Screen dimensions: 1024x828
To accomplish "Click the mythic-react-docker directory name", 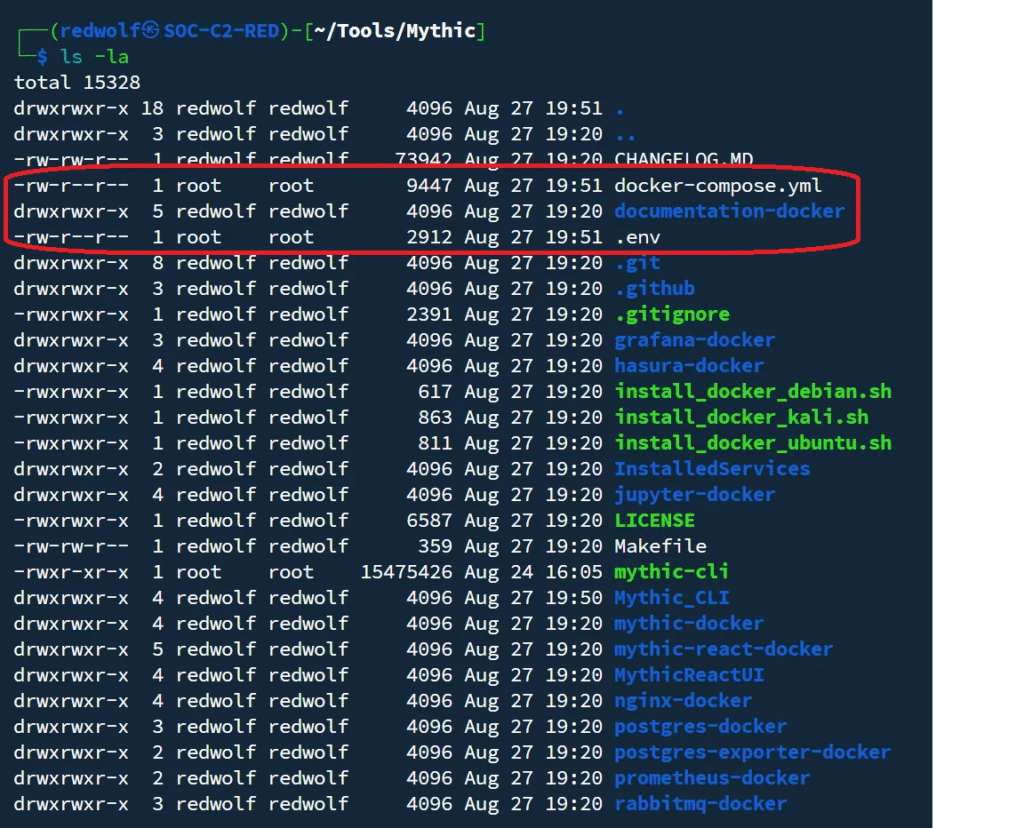I will (724, 649).
